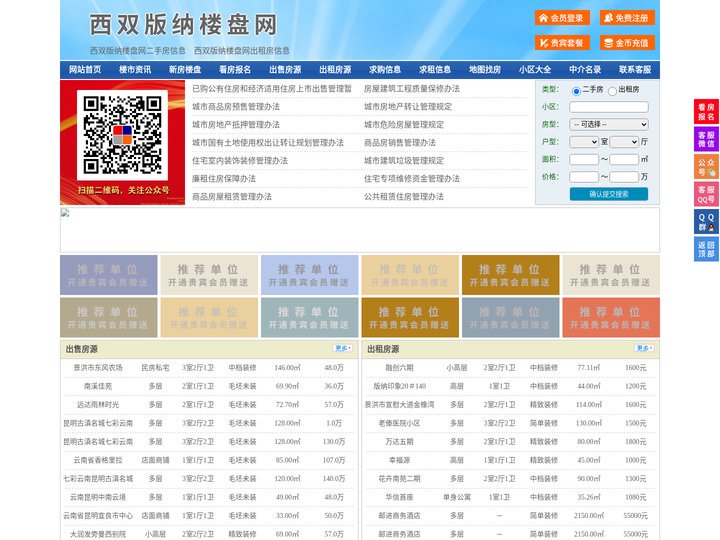Open 小区大全 nav item
720x540 pixels.
coord(535,70)
